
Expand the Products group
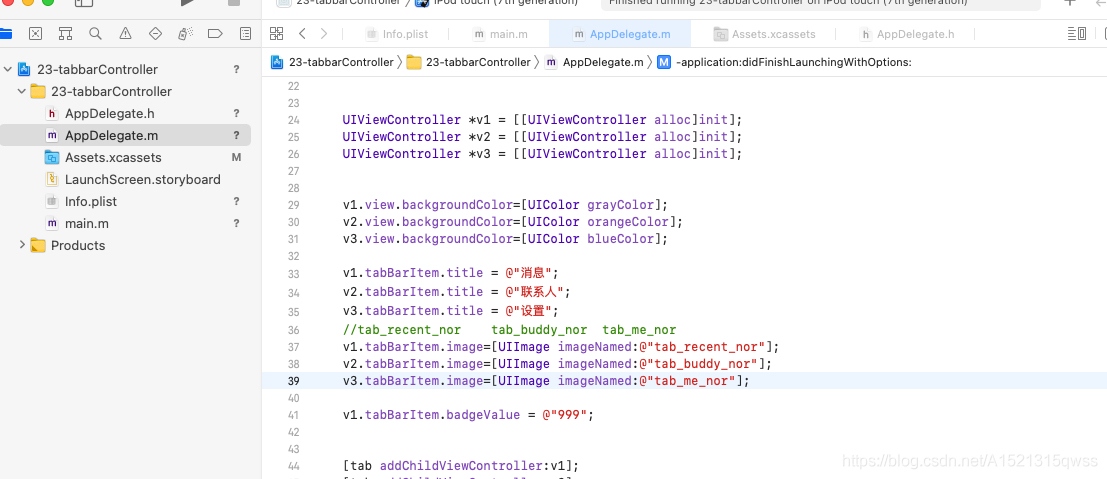(x=22, y=245)
